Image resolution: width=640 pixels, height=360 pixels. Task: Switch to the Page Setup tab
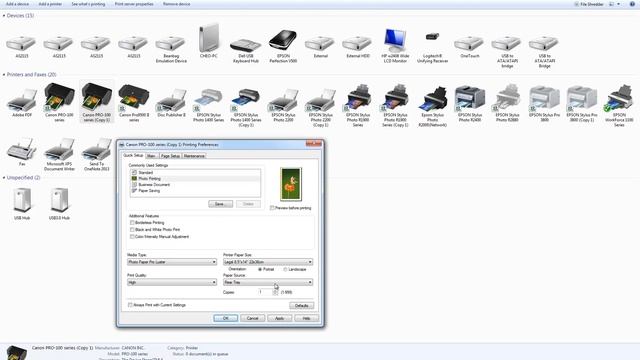[170, 156]
